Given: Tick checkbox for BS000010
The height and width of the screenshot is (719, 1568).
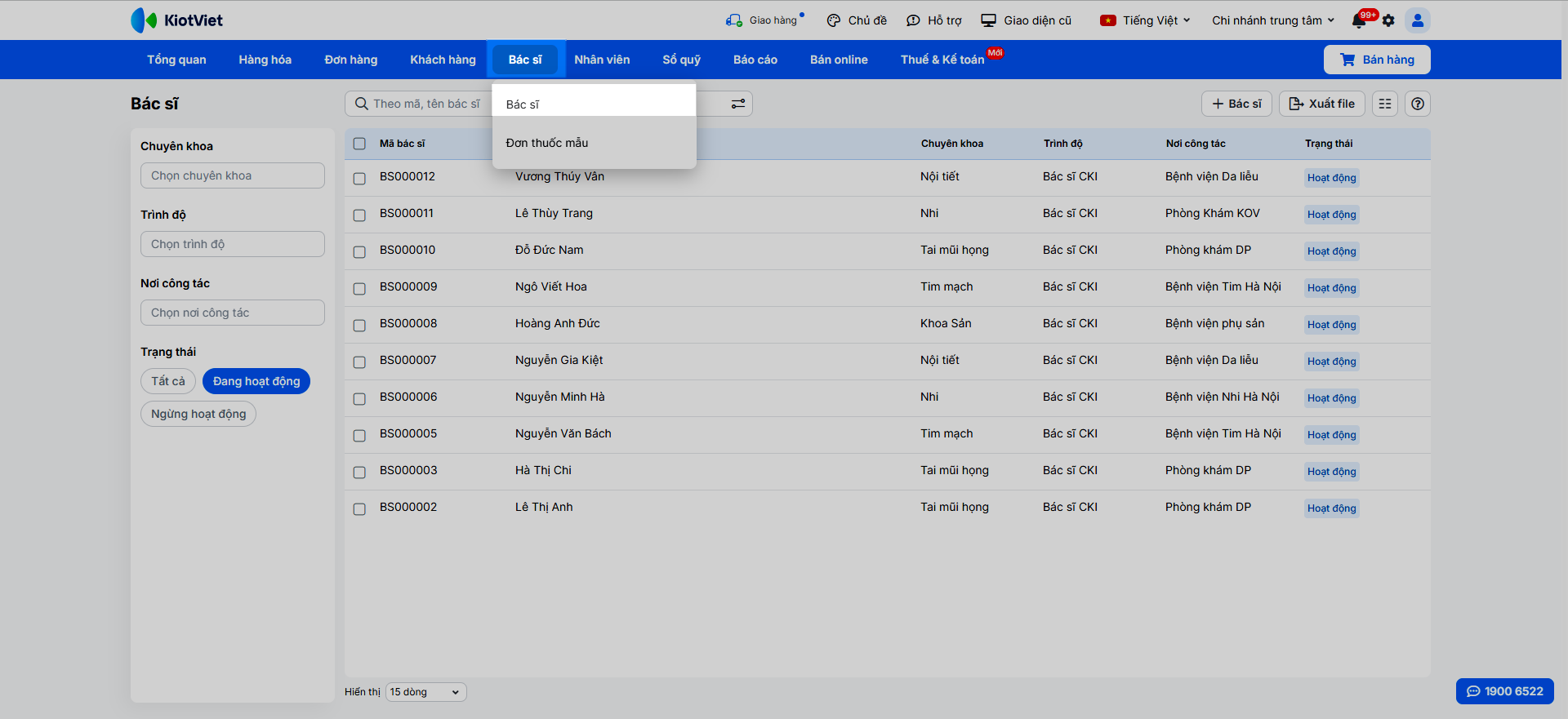Looking at the screenshot, I should (359, 251).
